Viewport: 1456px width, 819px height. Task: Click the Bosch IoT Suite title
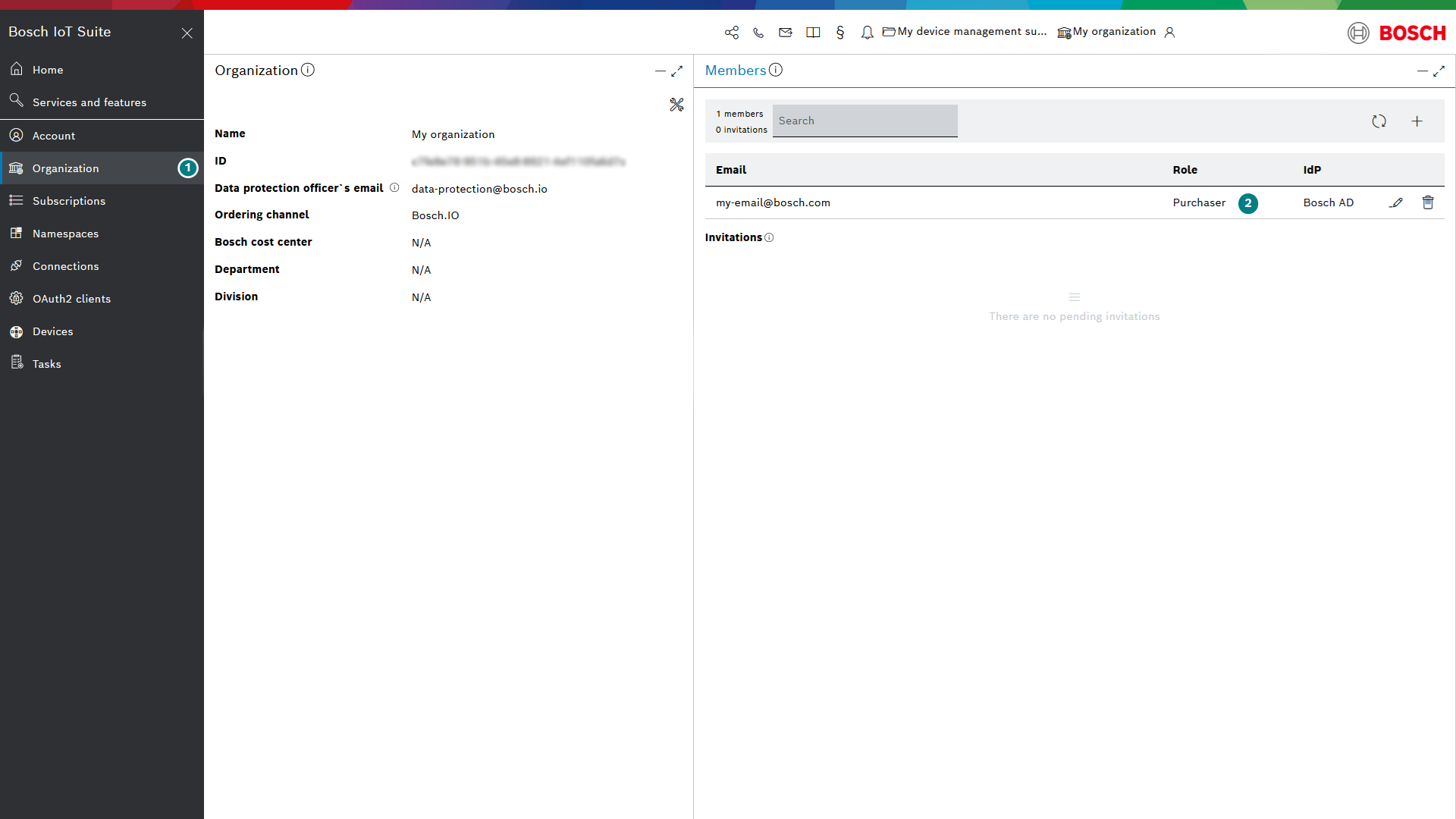tap(60, 32)
